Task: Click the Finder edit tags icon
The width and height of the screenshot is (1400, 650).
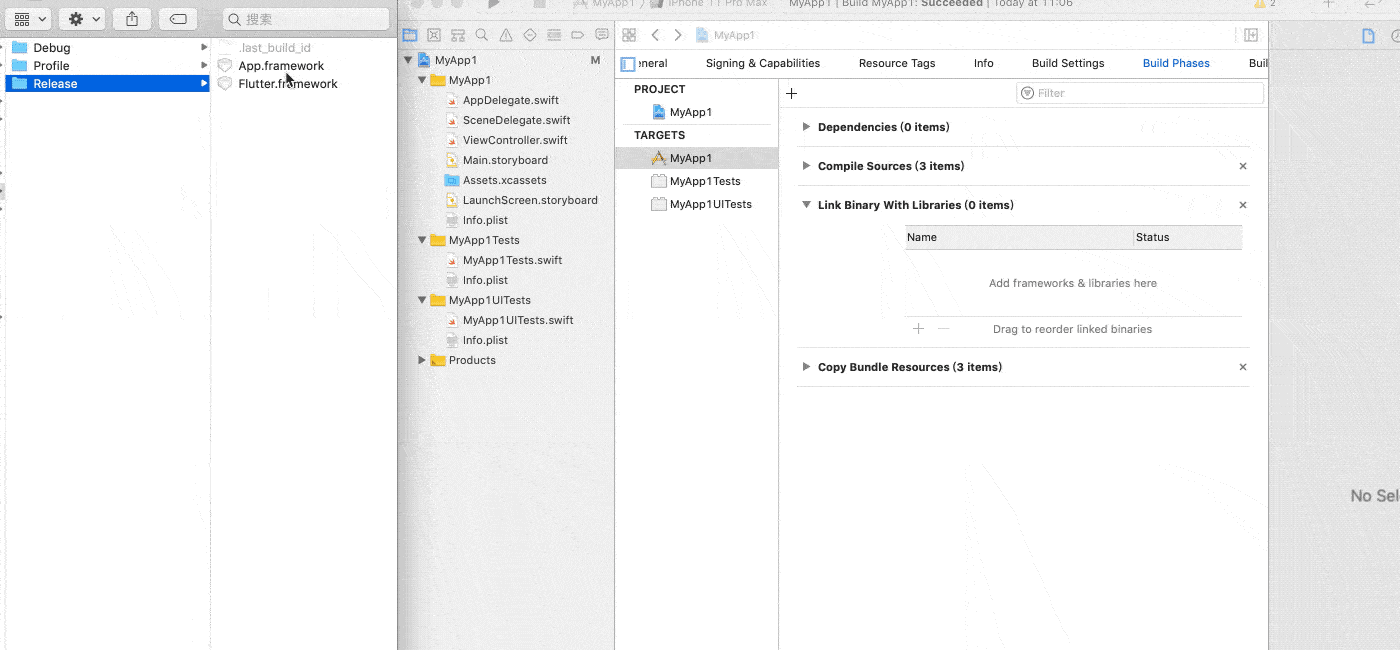Action: [x=178, y=19]
